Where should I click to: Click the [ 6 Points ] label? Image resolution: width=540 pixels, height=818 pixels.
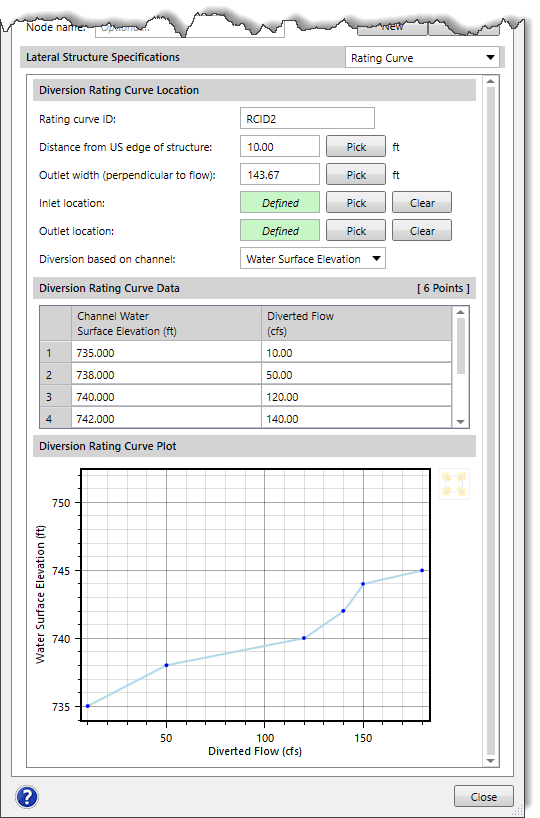[x=443, y=288]
